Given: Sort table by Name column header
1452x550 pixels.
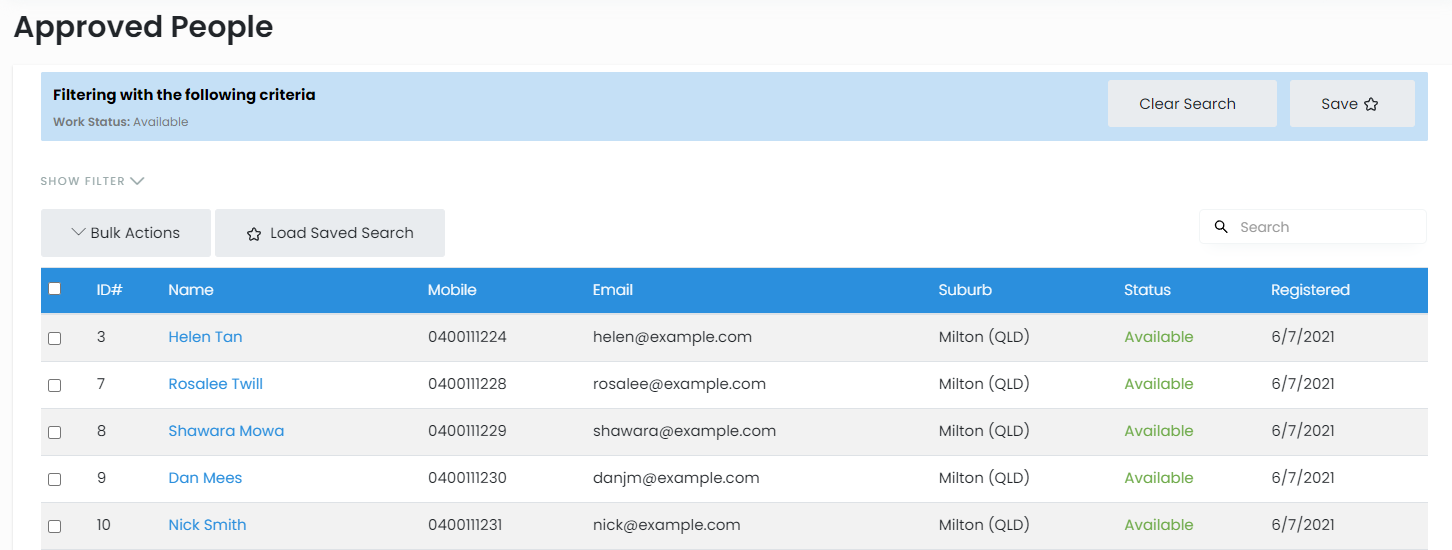Looking at the screenshot, I should point(191,290).
